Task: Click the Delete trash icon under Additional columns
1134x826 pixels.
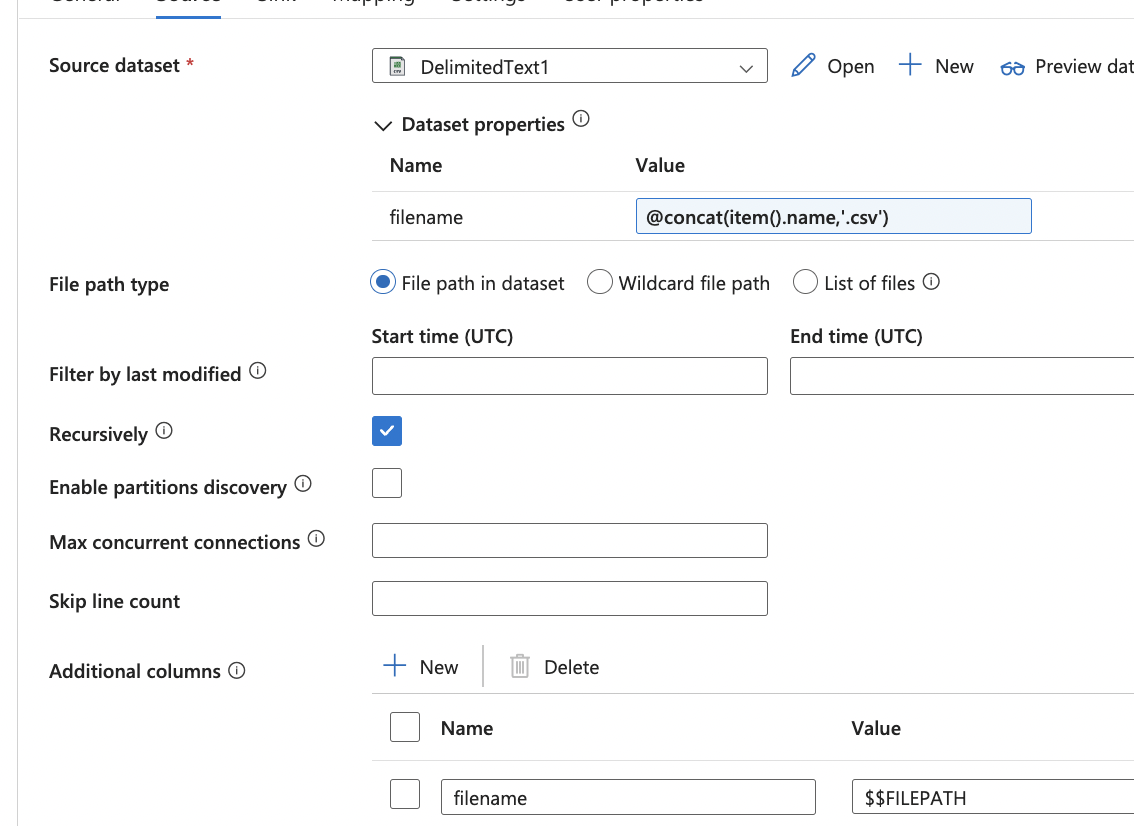Action: coord(519,666)
